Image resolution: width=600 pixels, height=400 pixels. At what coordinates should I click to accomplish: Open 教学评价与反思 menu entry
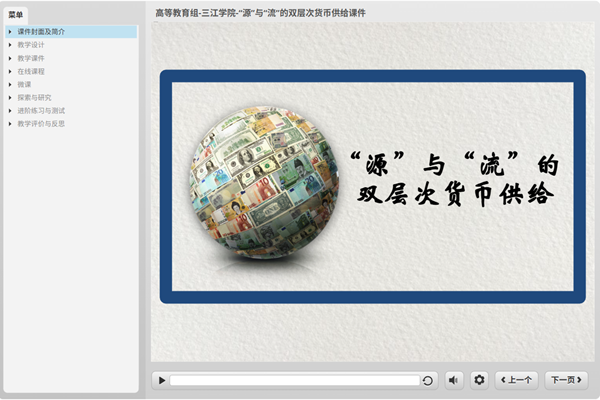coord(41,123)
